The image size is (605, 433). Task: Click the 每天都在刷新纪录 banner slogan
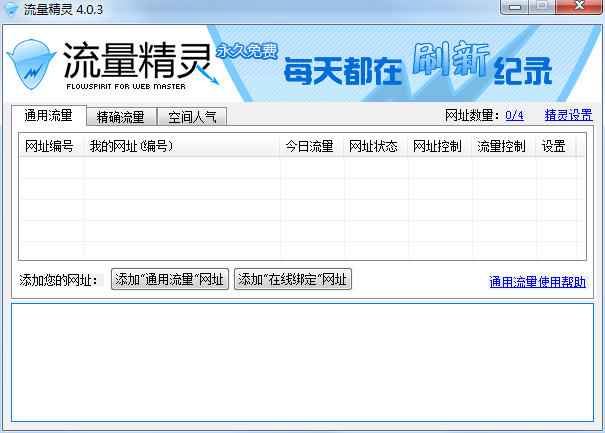tap(418, 68)
